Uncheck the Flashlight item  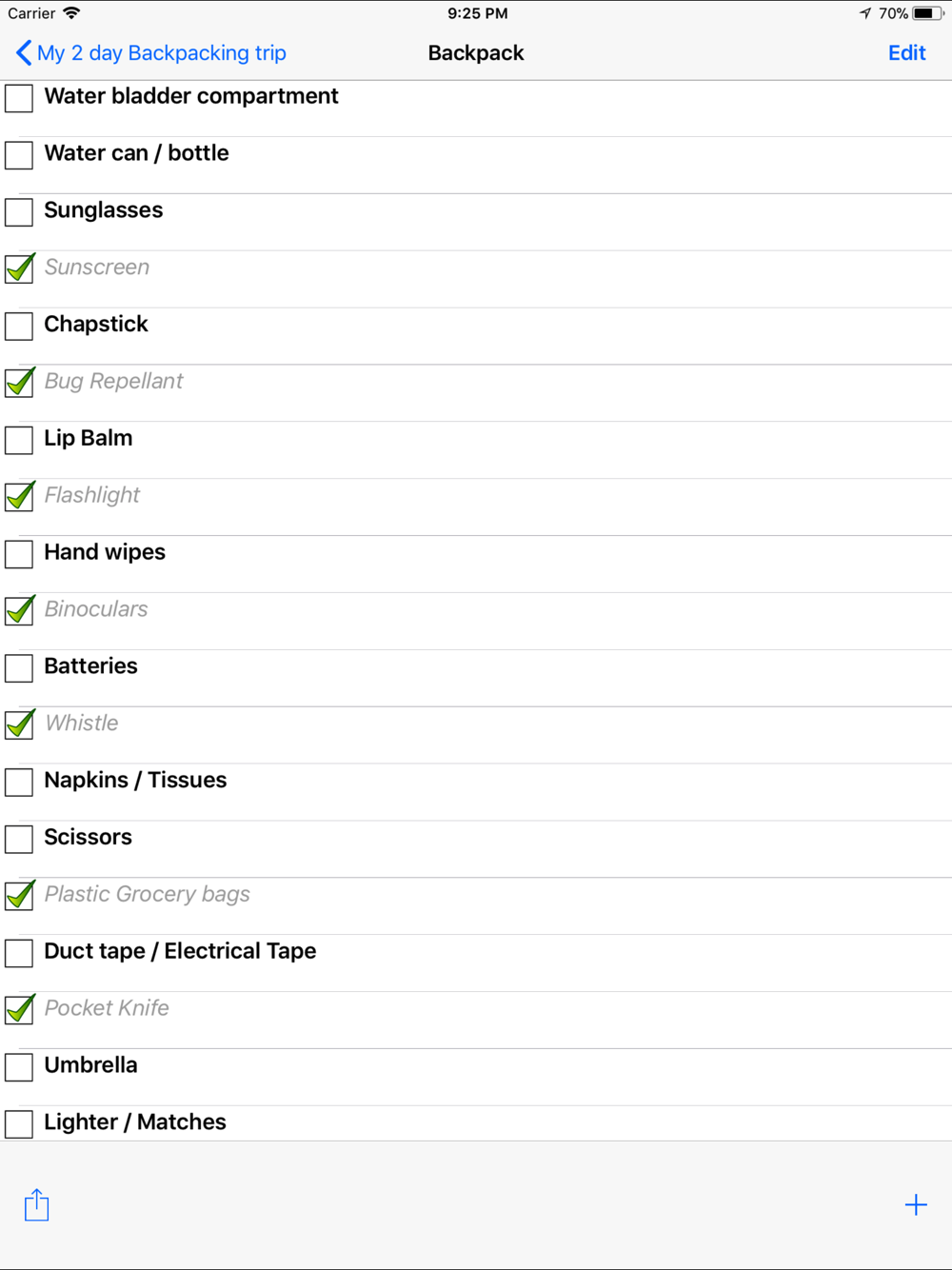tap(20, 495)
